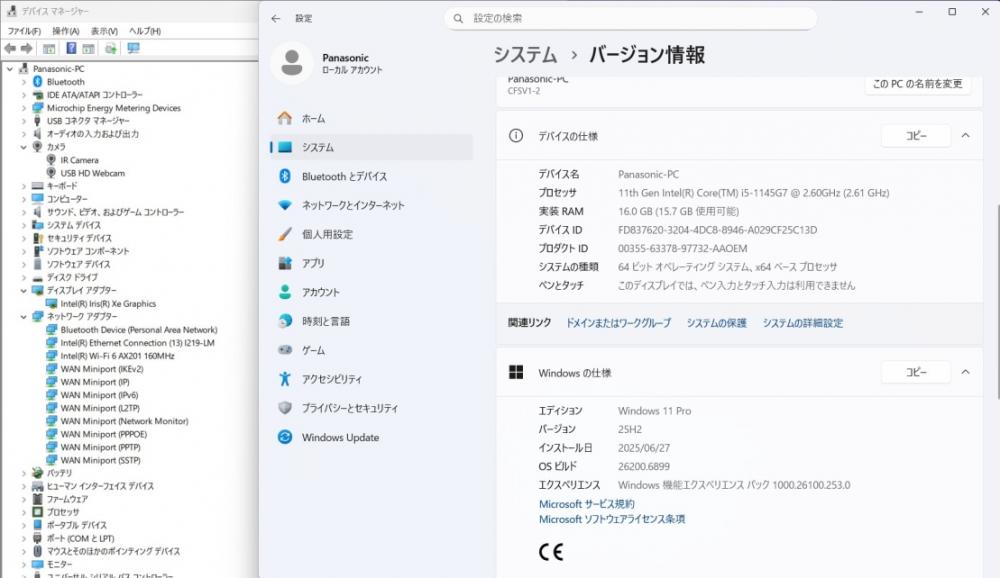Click the update driver toolbar icon
Viewport: 1000px width, 578px height.
click(x=111, y=48)
